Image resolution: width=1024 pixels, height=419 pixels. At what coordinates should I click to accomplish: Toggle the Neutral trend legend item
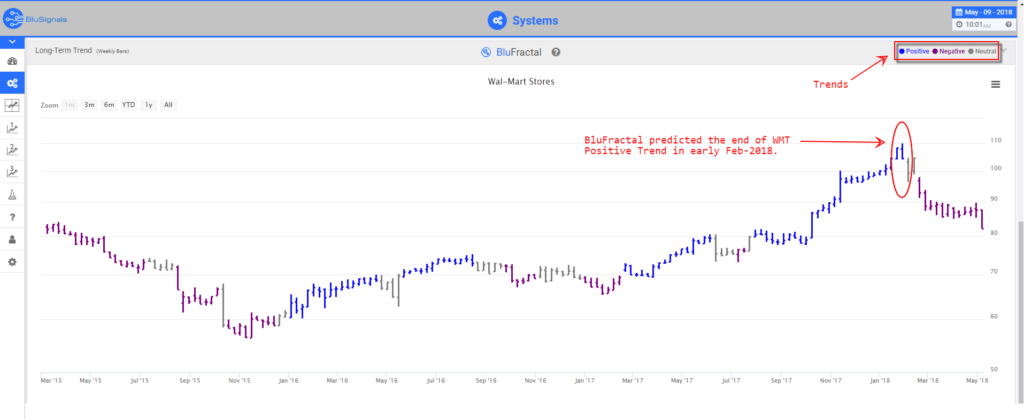(983, 51)
